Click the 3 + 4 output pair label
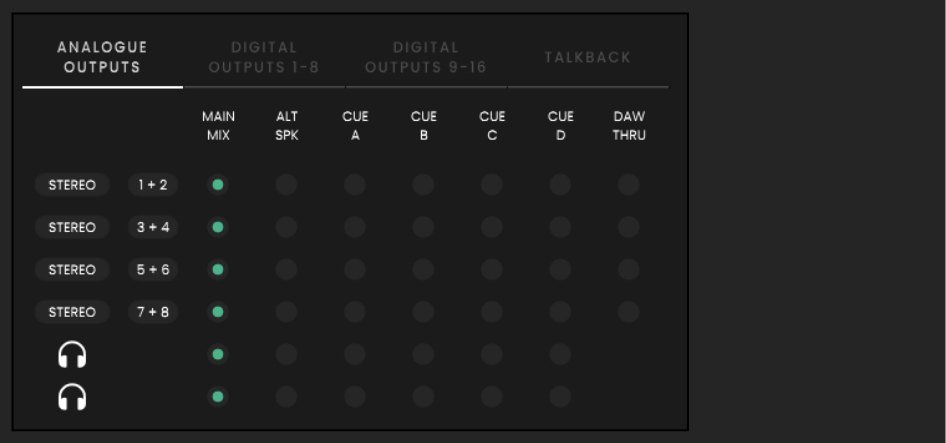The width and height of the screenshot is (946, 443). pos(153,227)
